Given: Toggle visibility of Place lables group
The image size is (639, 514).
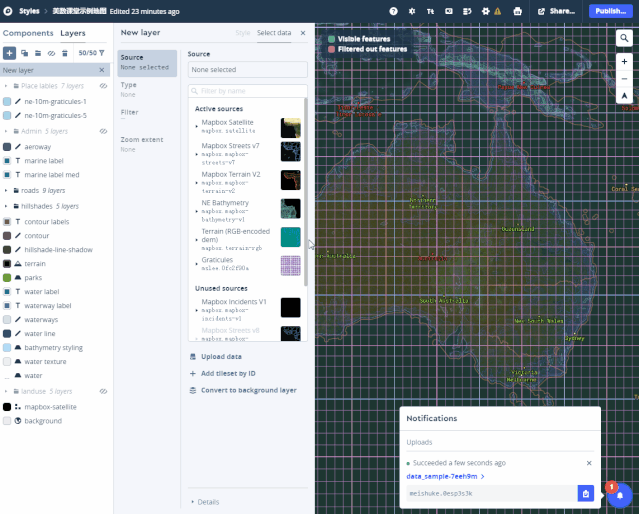Looking at the screenshot, I should [x=104, y=86].
